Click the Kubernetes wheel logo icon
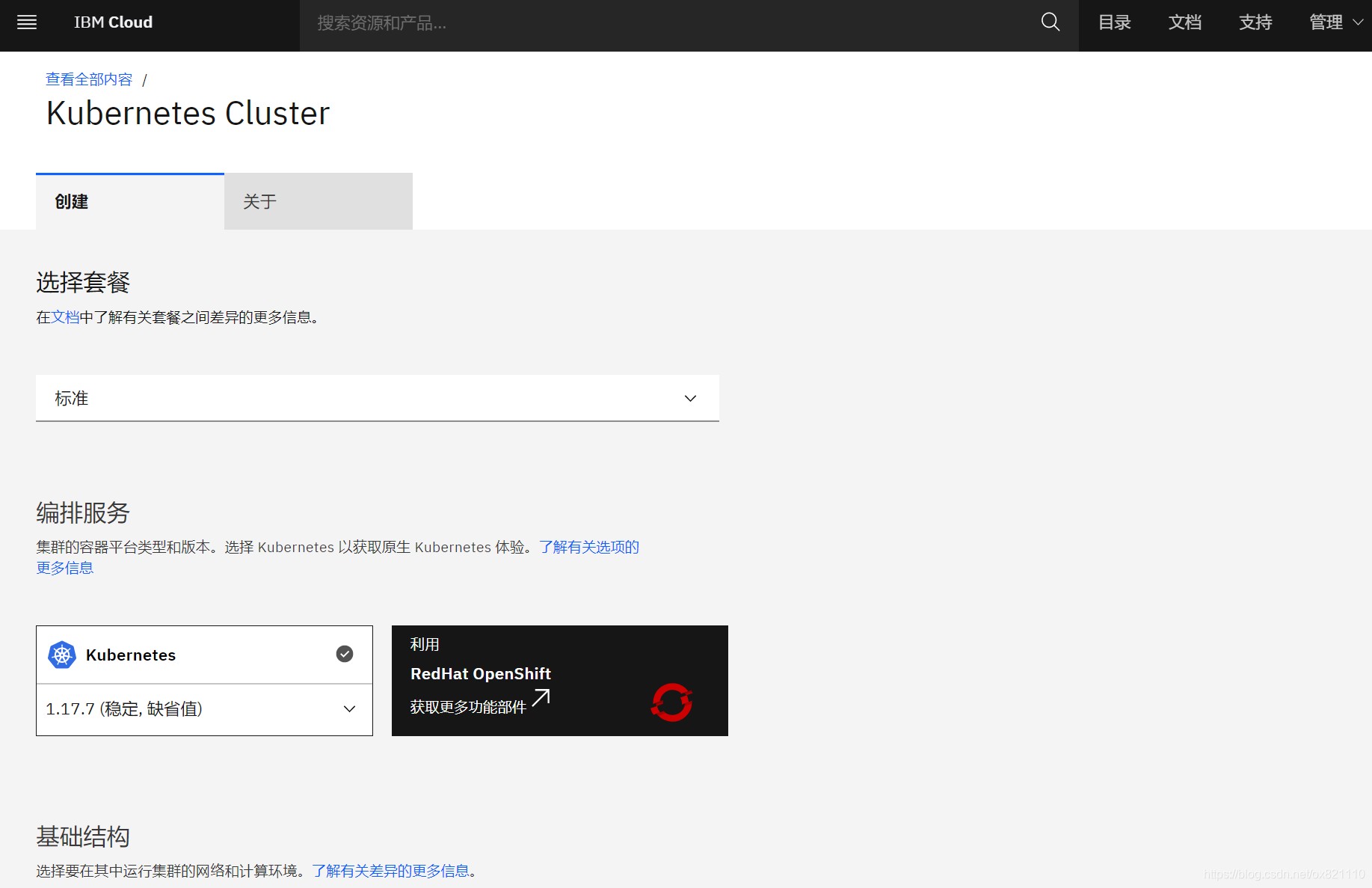Screen dimensions: 1372x888 point(62,655)
